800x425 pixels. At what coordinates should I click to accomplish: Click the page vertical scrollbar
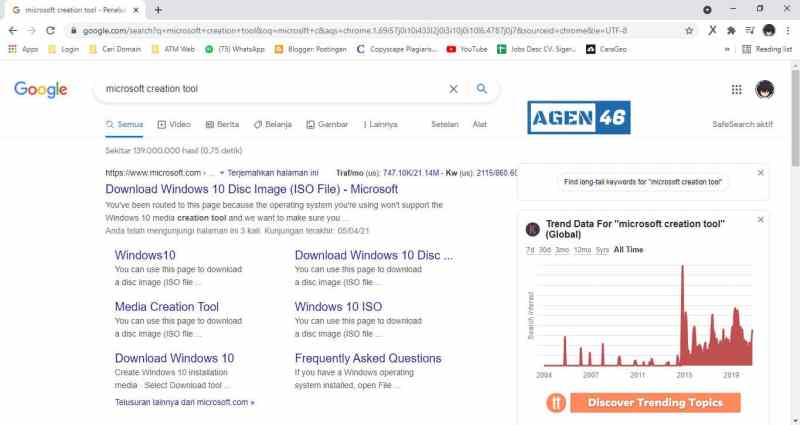795,119
